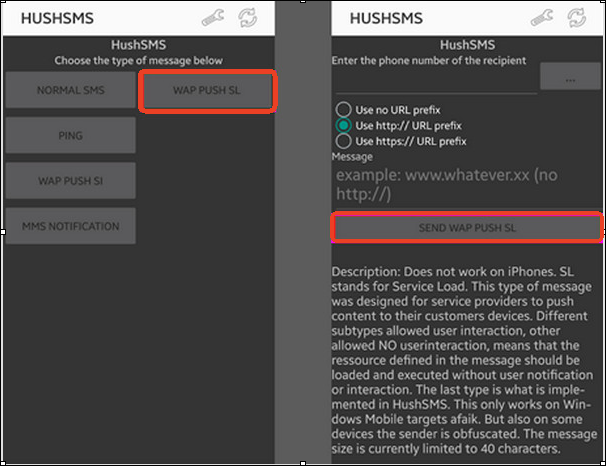Tap 'Enter the phone number of the recipient' label
This screenshot has width=606, height=466.
[429, 61]
